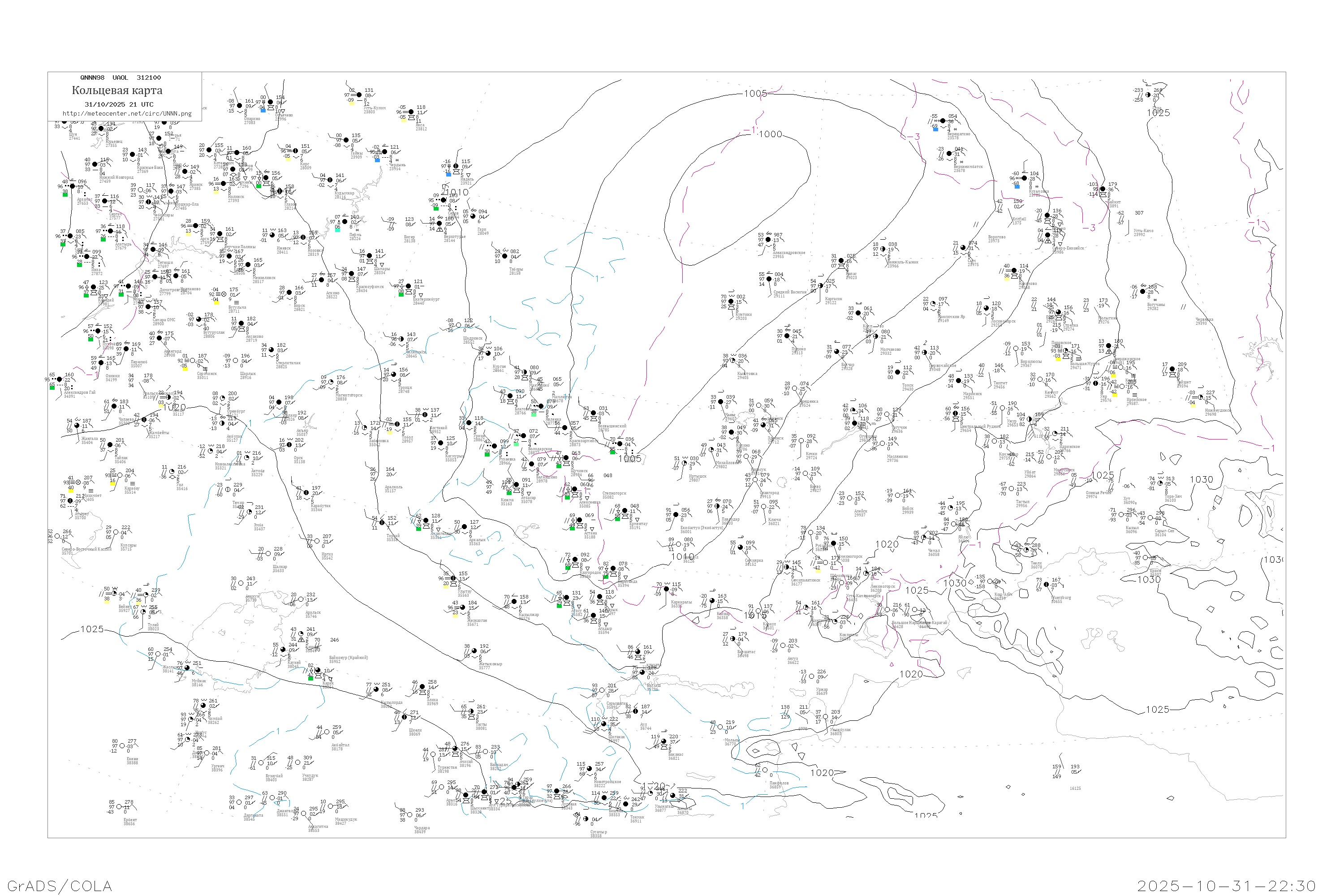Click the QNNN98 UAOL 312100 header code
The height and width of the screenshot is (896, 1344).
(x=121, y=78)
